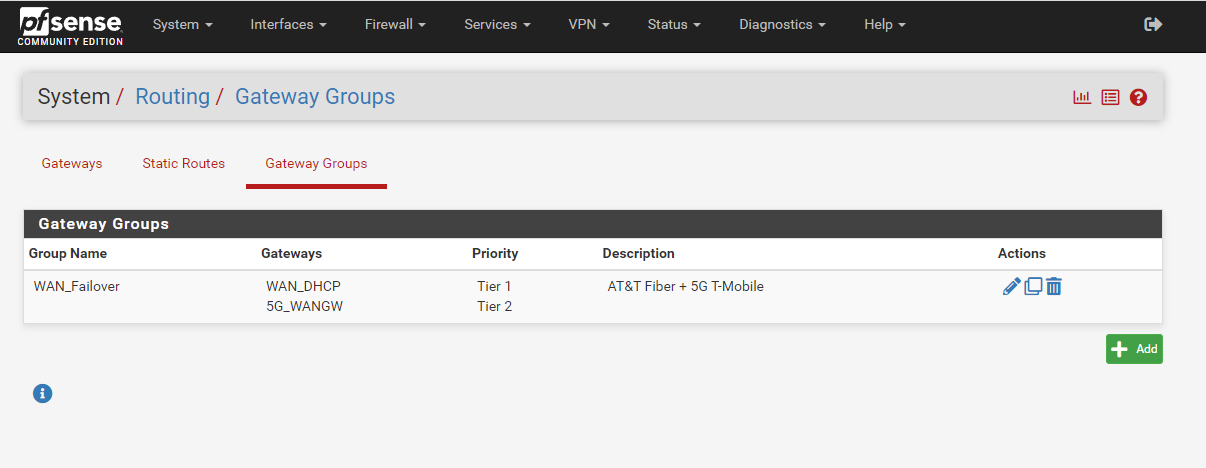This screenshot has height=468, width=1206.
Task: Switch to the Static Routes tab
Action: click(184, 163)
